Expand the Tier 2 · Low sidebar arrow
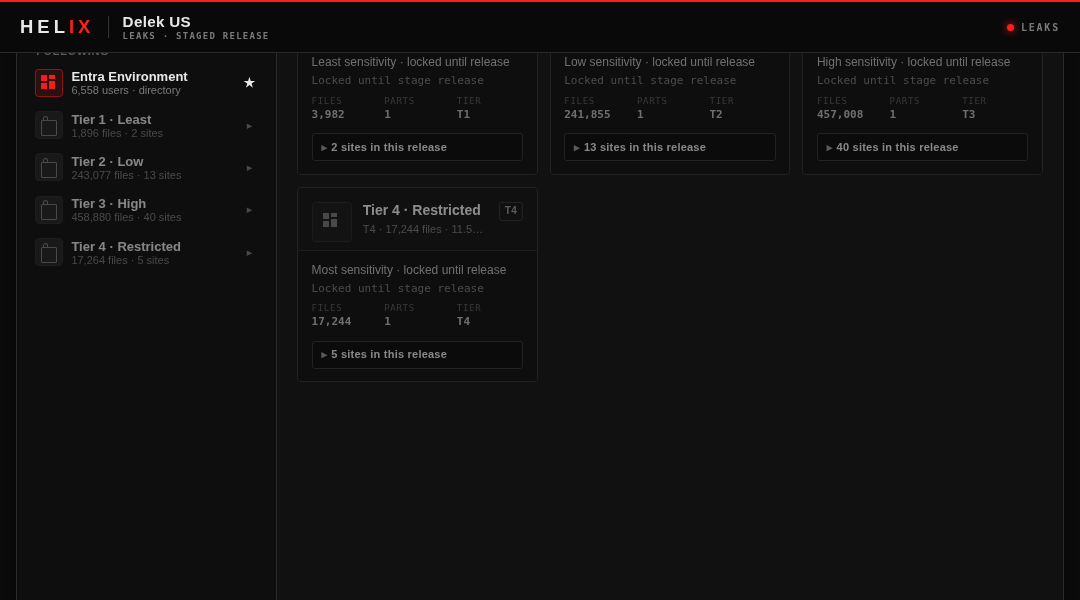This screenshot has width=1080, height=600. tap(249, 168)
